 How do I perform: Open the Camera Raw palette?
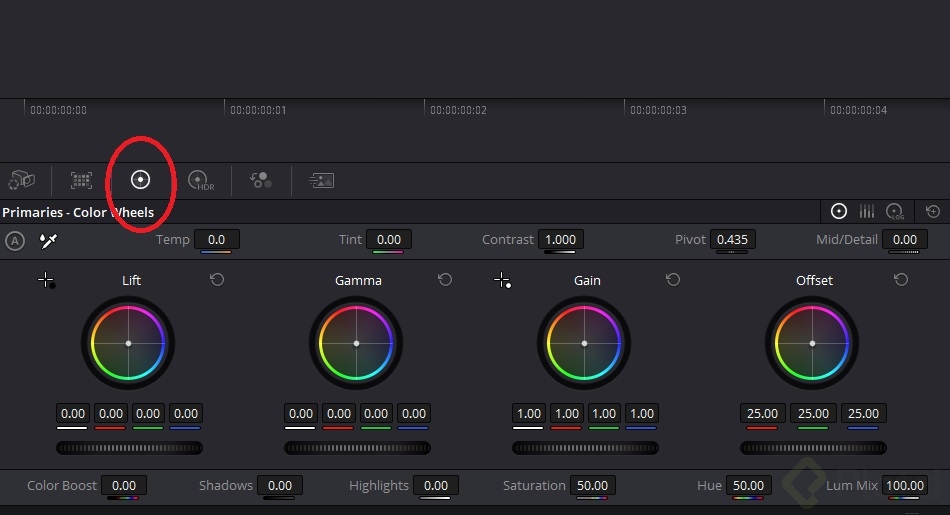coord(21,181)
